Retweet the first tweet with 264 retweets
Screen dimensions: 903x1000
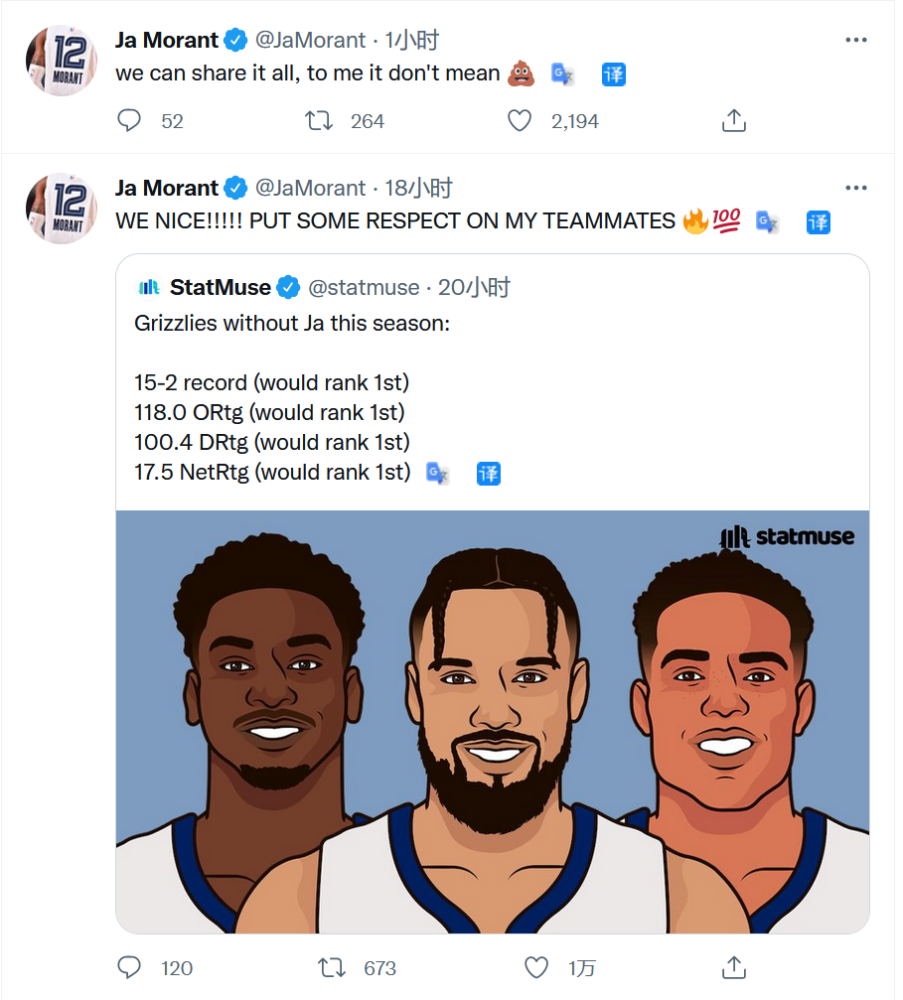318,121
